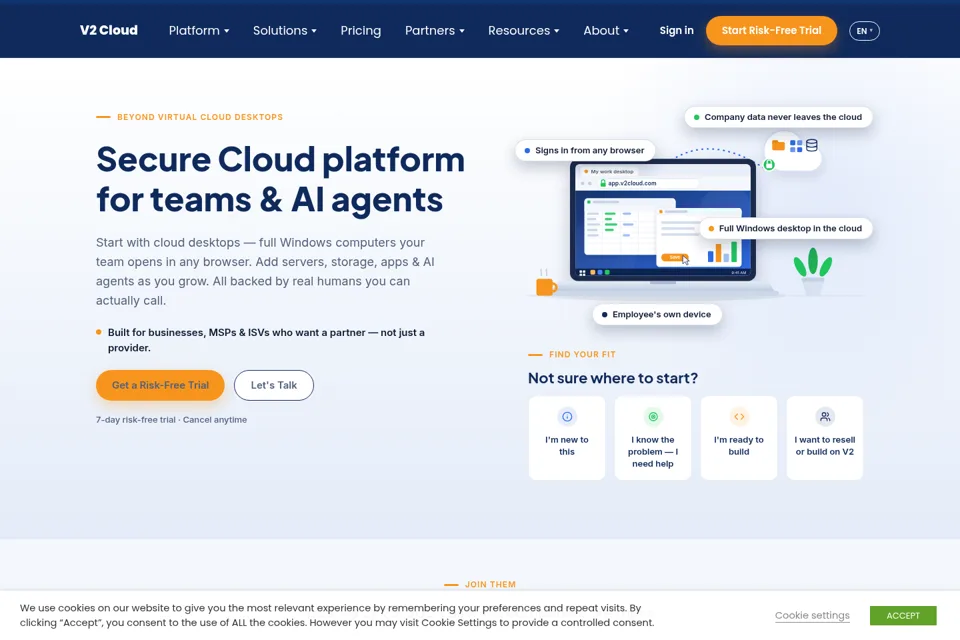Click "BEYOND VIRTUAL CLOUD DESKTOPS" tagline

tap(200, 117)
